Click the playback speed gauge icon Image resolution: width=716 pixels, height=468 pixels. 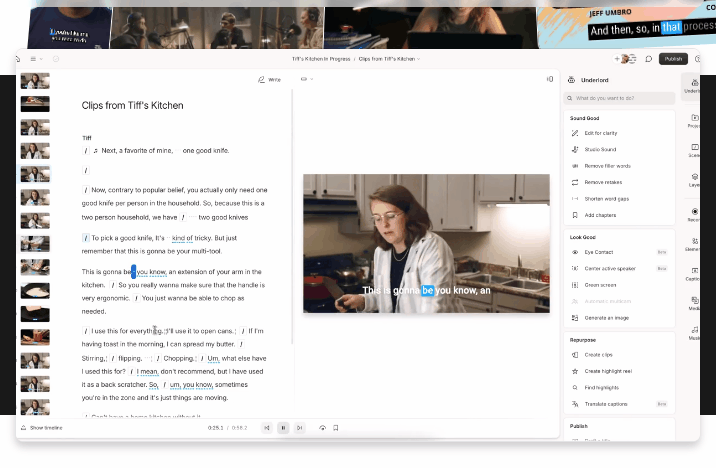coord(322,428)
